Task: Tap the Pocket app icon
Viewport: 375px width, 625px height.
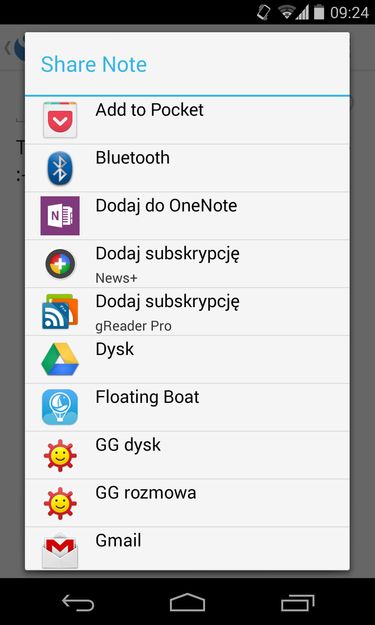Action: point(60,120)
